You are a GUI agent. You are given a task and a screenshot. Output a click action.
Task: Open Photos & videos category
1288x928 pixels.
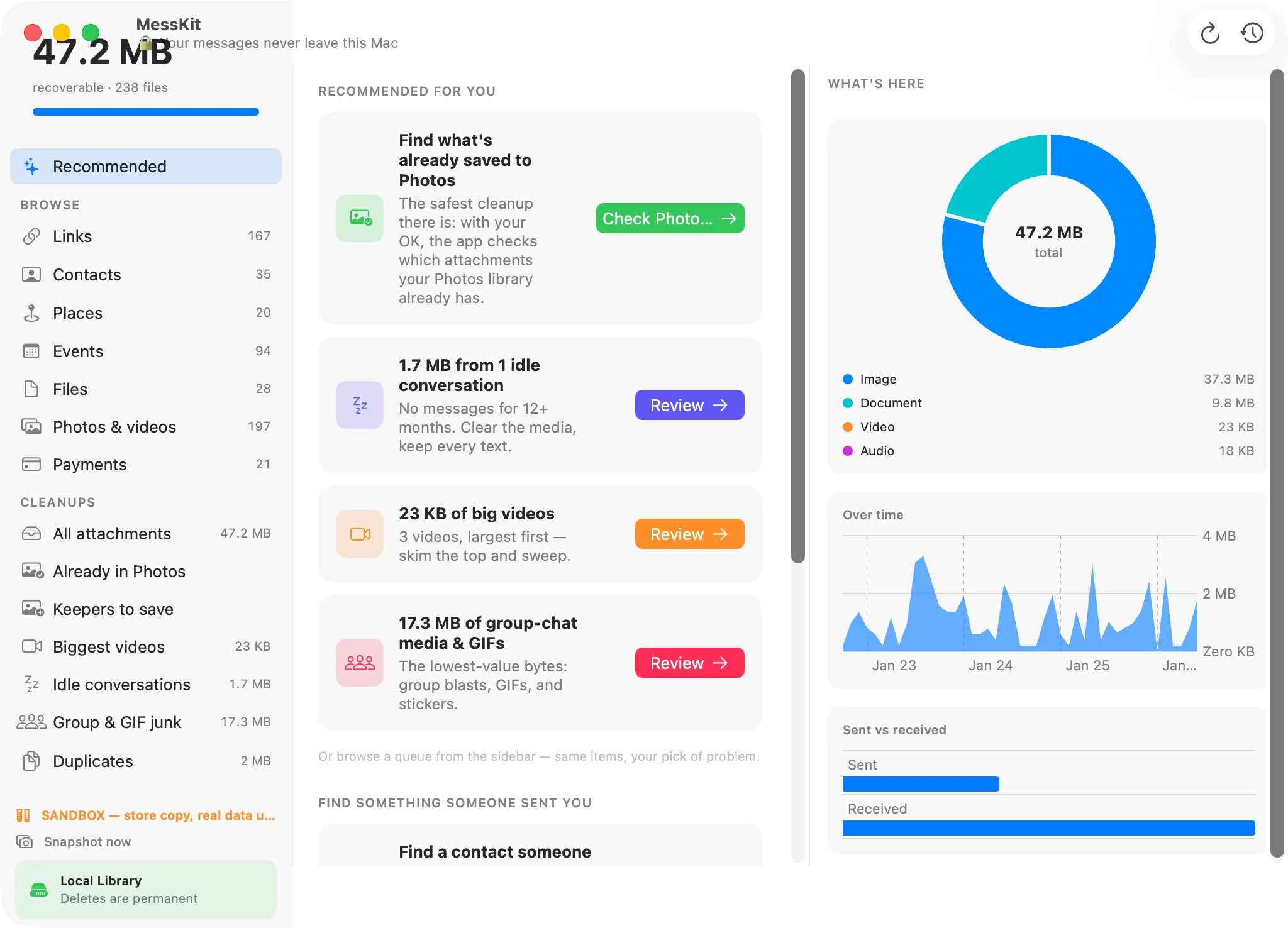[x=146, y=427]
